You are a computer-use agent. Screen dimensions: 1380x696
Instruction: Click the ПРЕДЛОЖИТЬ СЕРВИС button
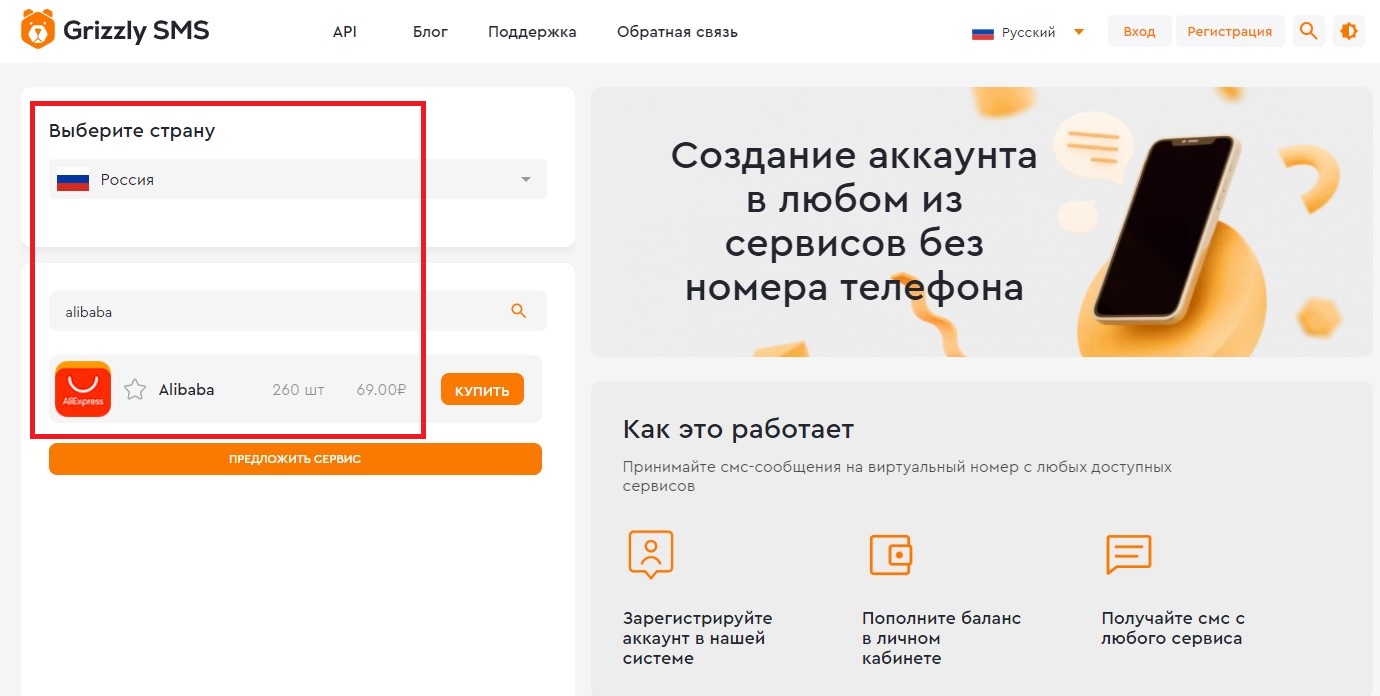[x=295, y=459]
